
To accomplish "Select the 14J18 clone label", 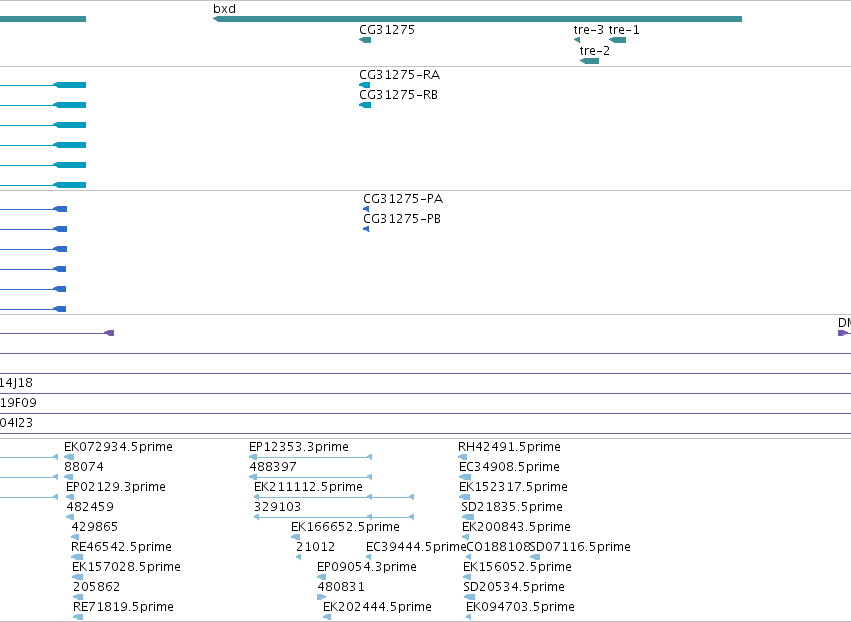I will click(16, 383).
